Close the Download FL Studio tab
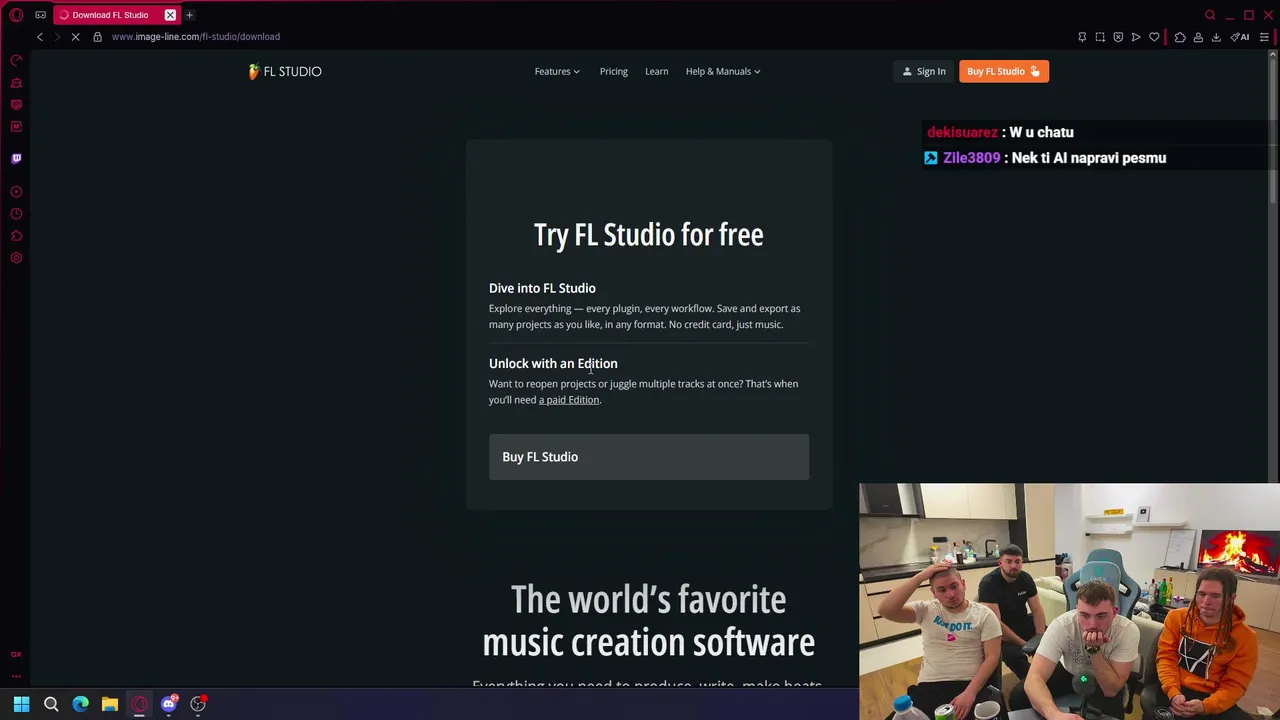 170,15
